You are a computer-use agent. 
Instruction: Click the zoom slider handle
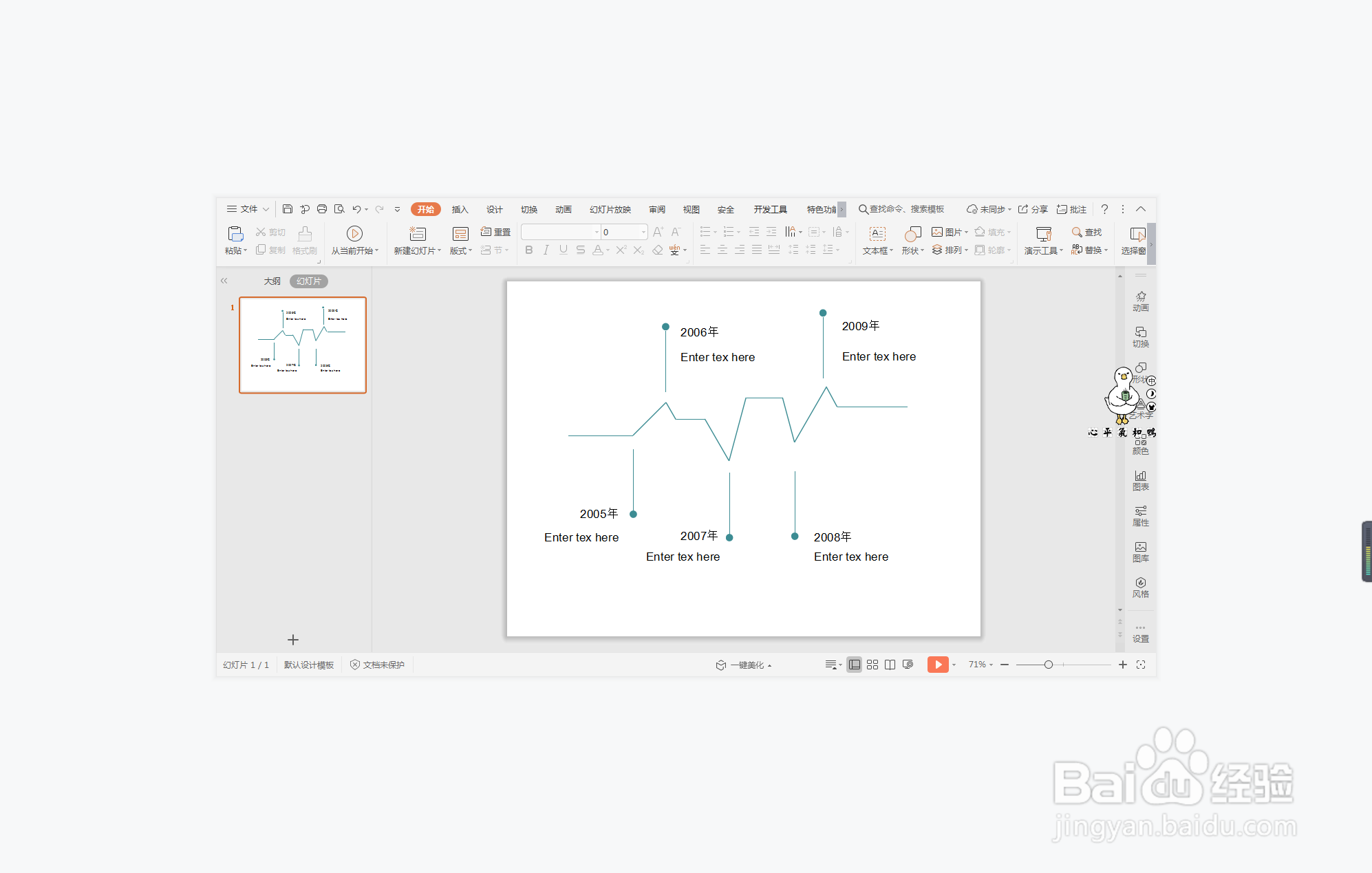(x=1048, y=665)
